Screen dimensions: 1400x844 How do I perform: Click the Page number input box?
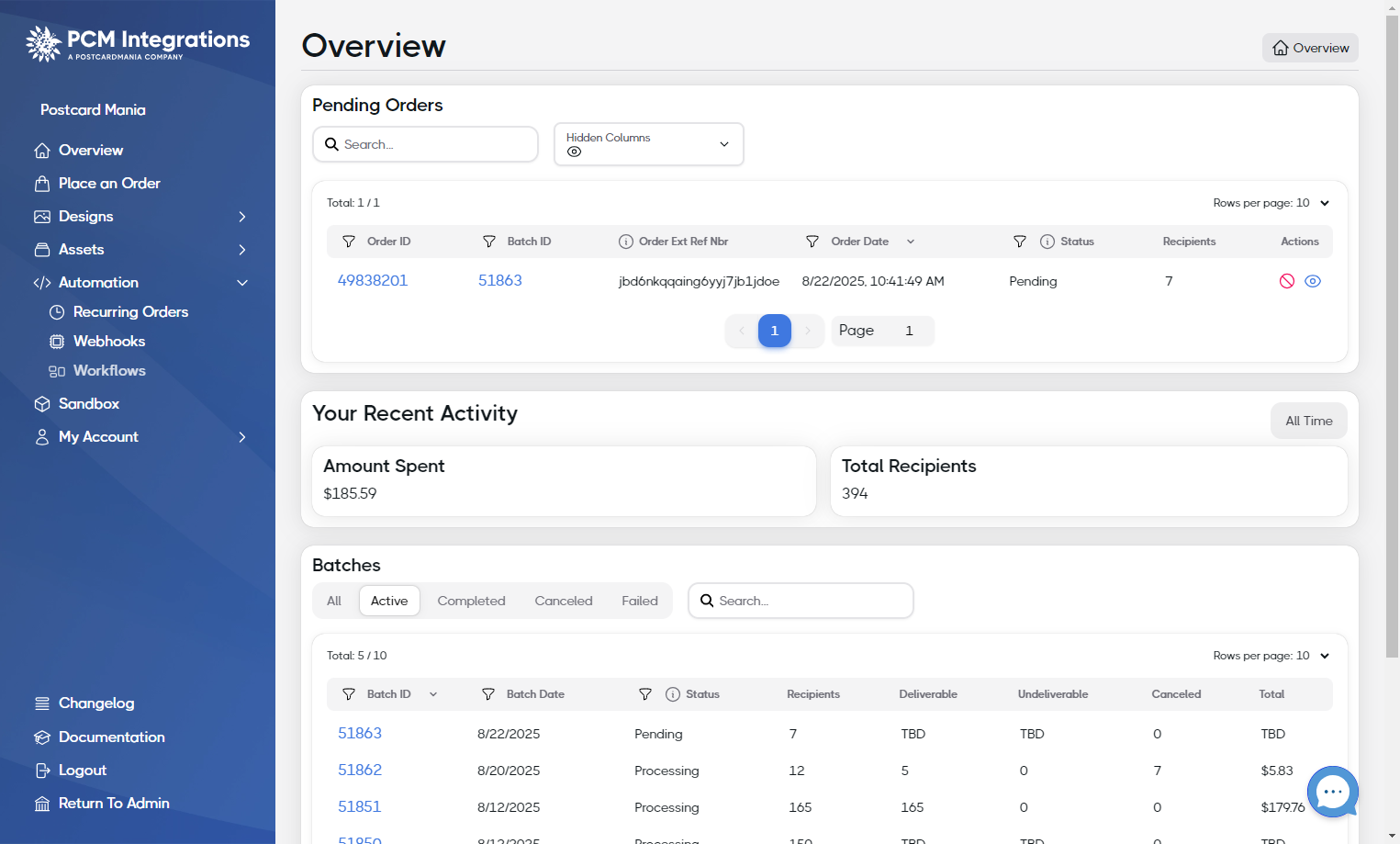click(x=909, y=331)
